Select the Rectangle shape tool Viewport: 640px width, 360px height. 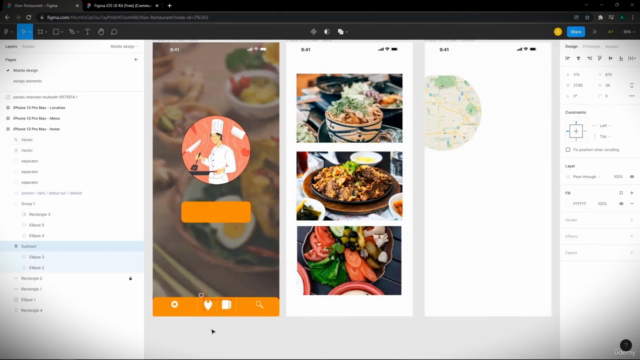[56, 32]
